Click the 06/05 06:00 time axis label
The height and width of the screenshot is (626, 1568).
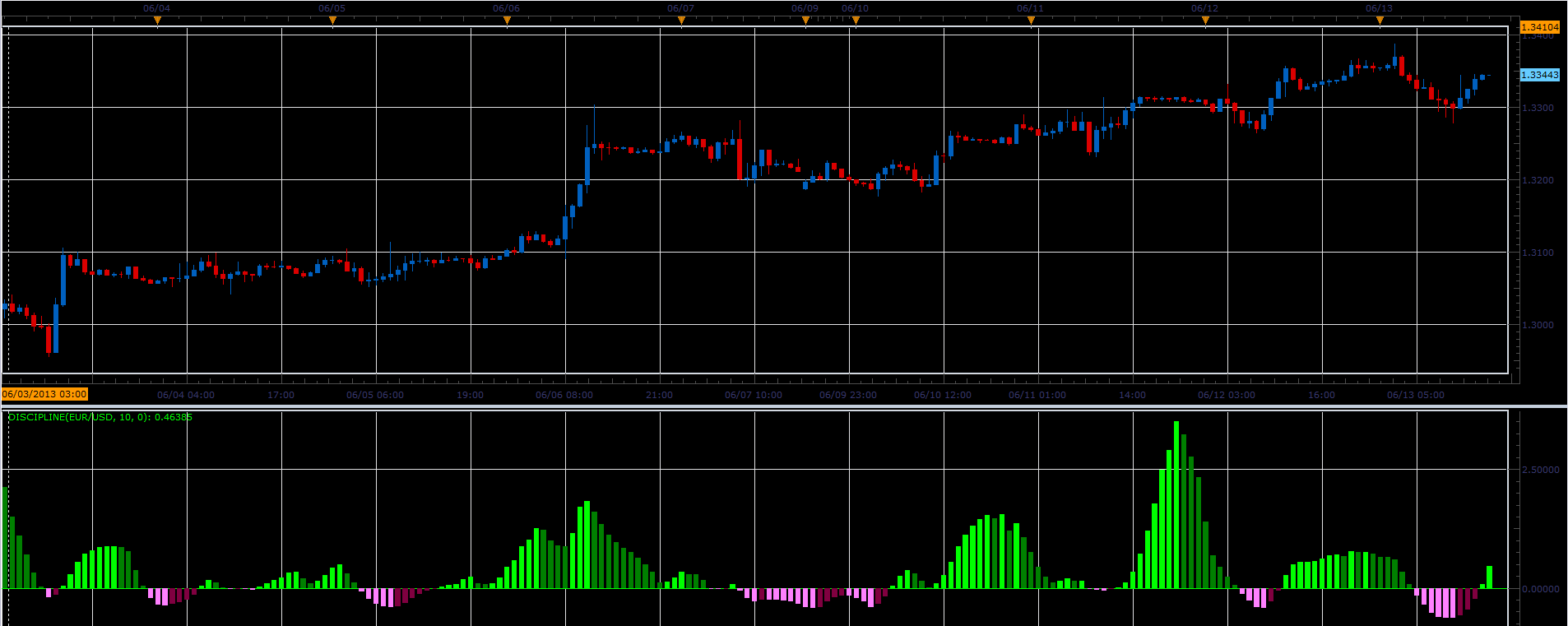click(x=375, y=395)
